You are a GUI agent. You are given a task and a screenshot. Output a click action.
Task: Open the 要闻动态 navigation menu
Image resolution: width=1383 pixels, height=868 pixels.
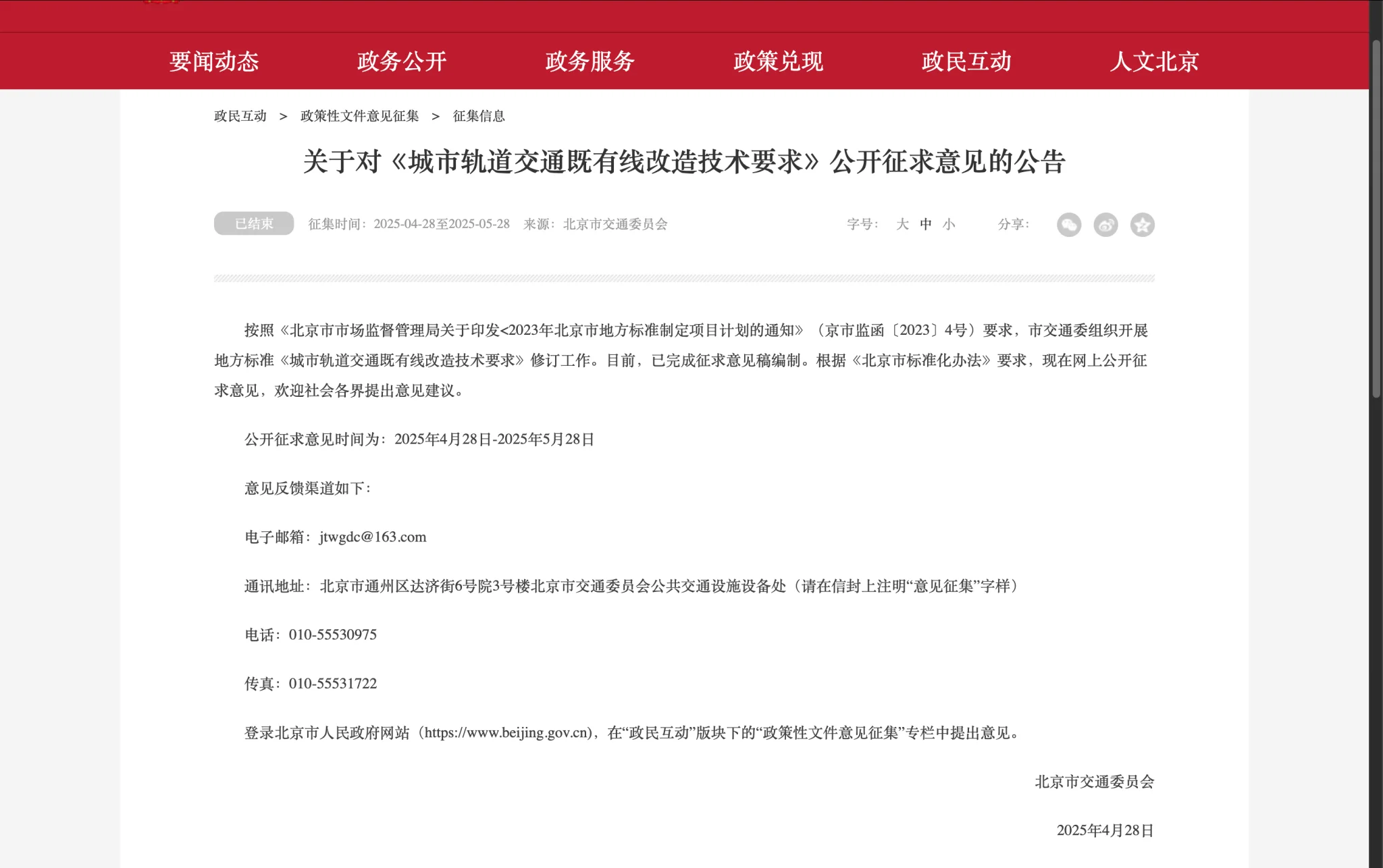point(215,61)
